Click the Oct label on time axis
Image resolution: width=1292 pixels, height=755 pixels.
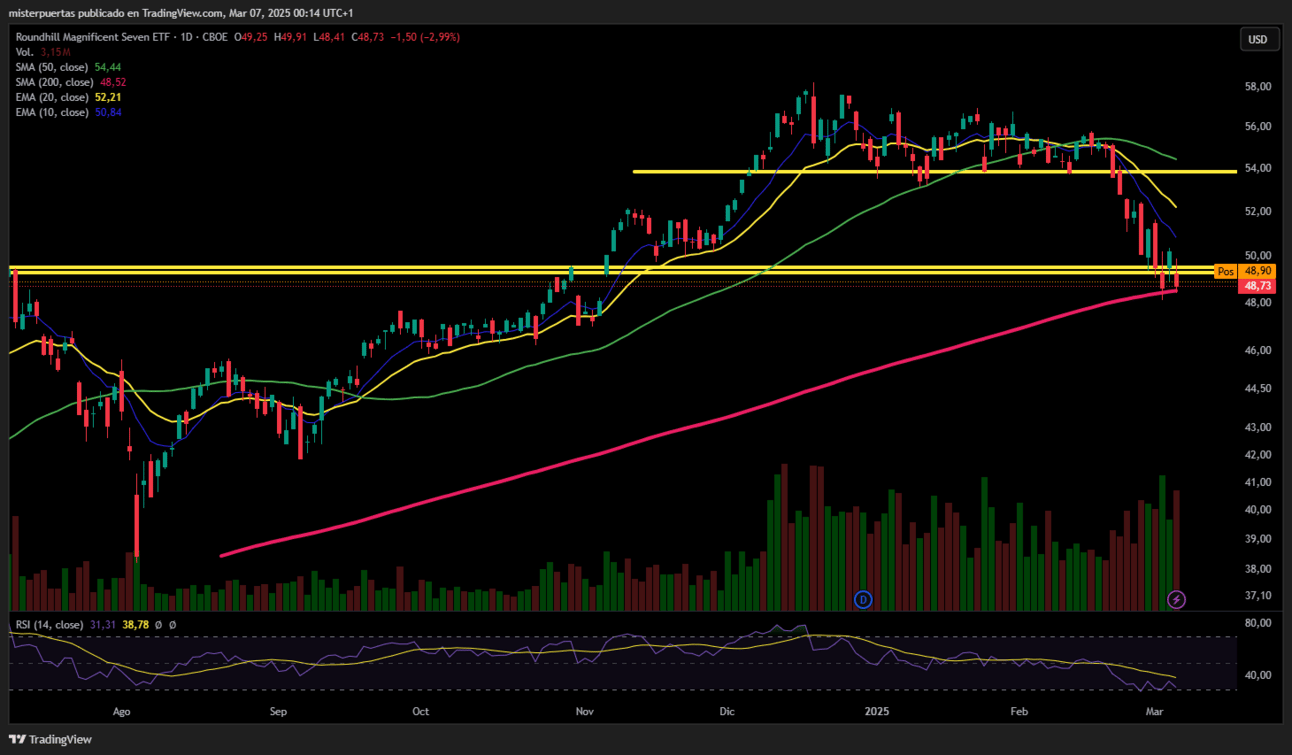pyautogui.click(x=420, y=712)
